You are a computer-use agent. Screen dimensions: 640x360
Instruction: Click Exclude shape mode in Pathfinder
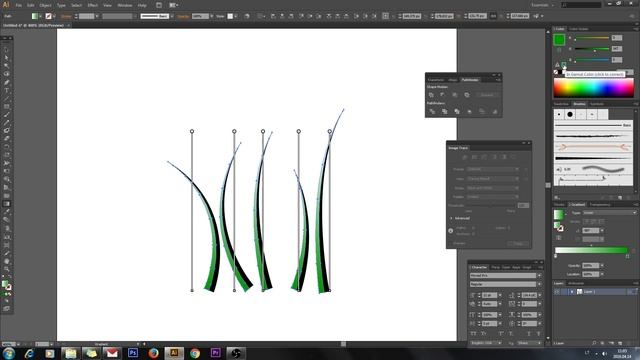(x=467, y=95)
